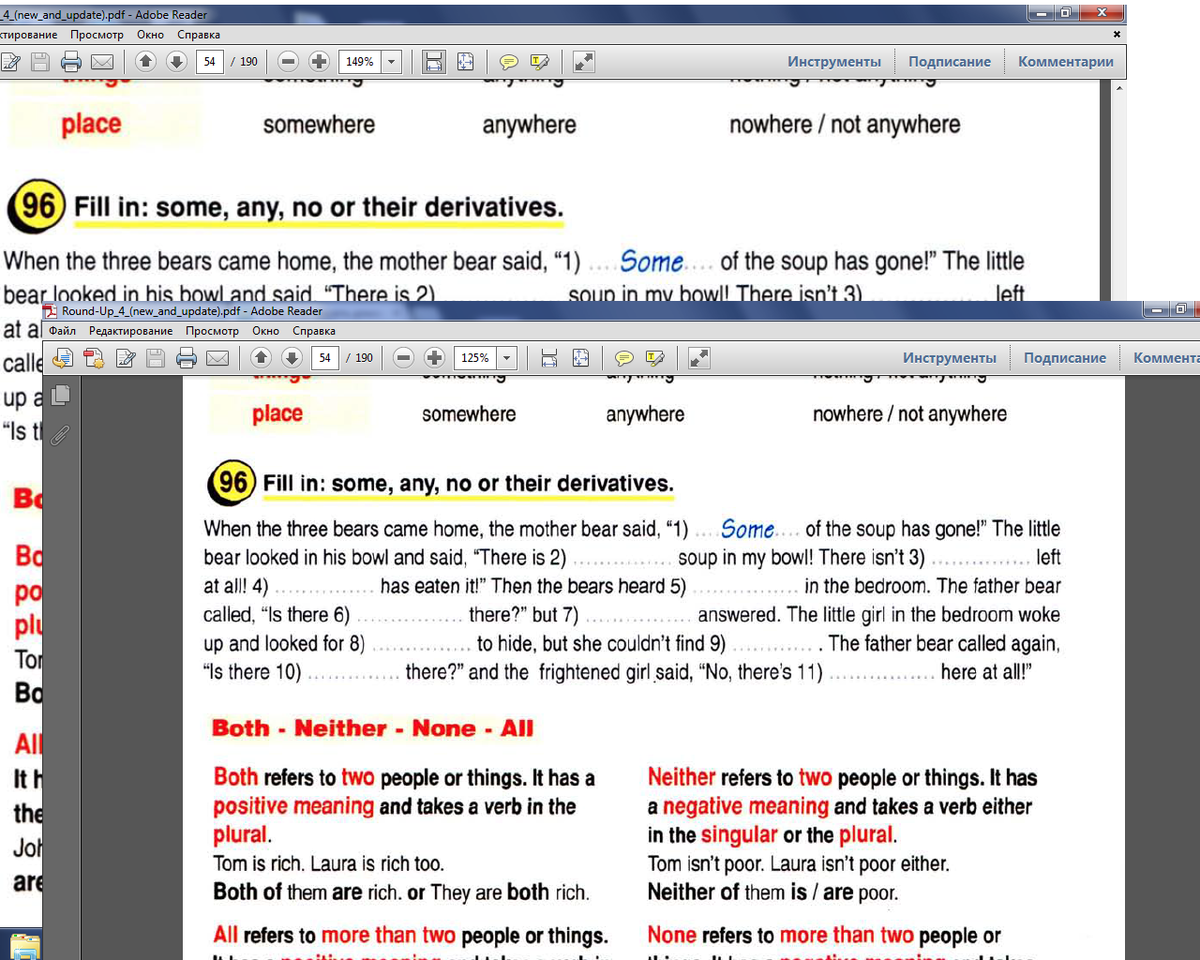Enter Read Mode in the front window
This screenshot has height=960, width=1200.
(700, 358)
